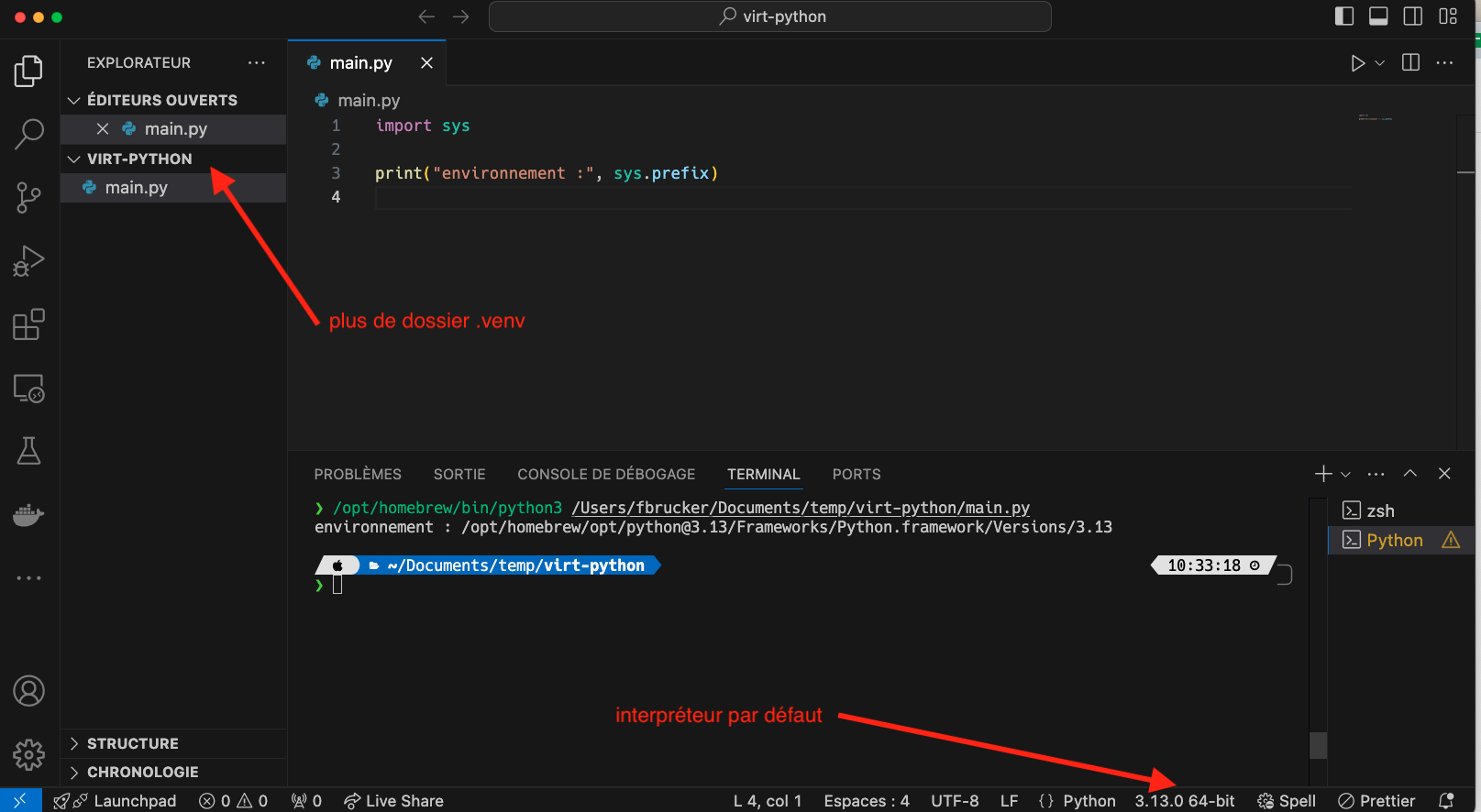Open Remote Explorer view
This screenshot has height=812, width=1481.
[x=28, y=389]
